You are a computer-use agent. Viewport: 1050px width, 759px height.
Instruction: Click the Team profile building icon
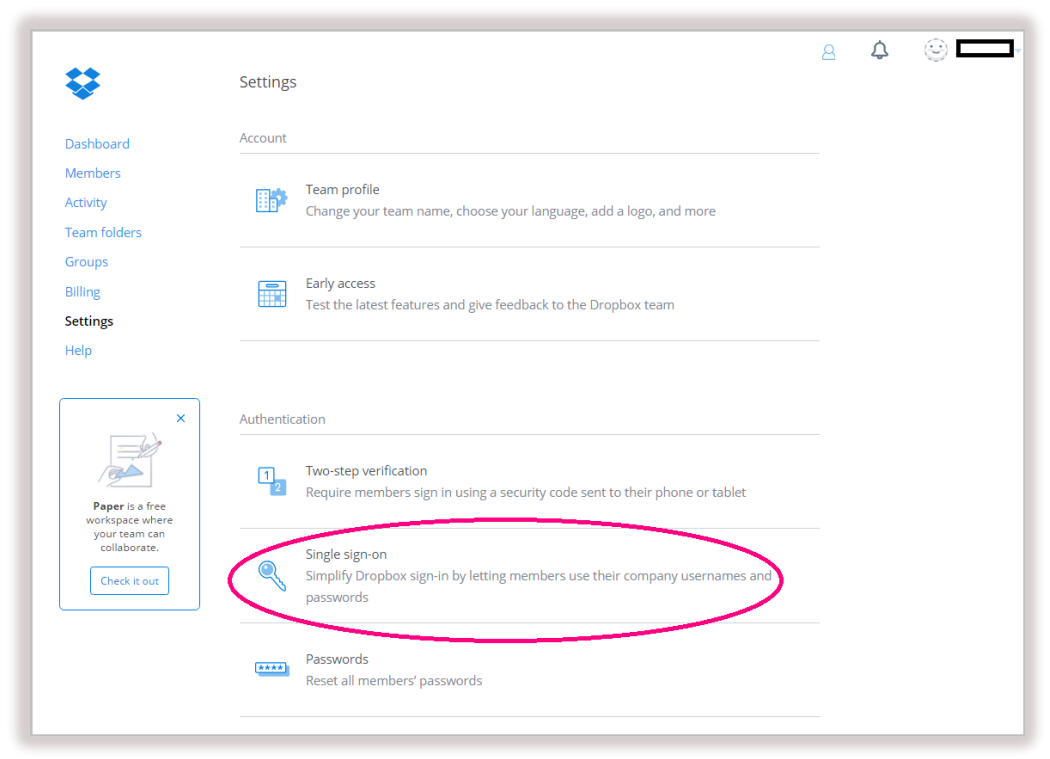coord(271,200)
